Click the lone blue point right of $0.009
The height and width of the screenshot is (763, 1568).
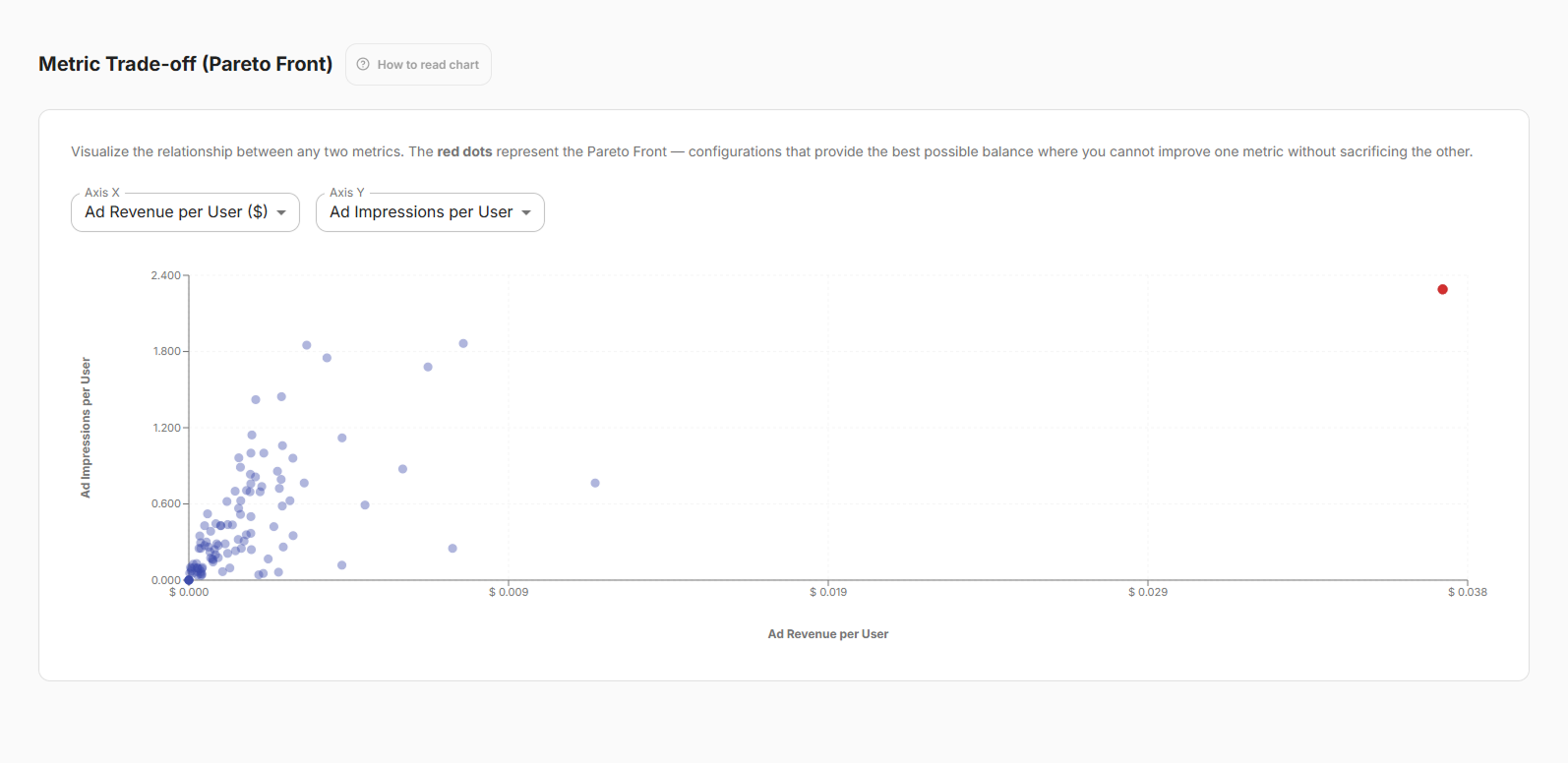[595, 483]
